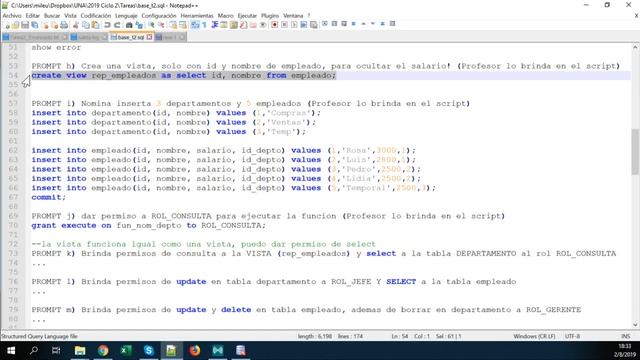Open the Lenguaje menu
640x360 pixels.
coord(126,16)
